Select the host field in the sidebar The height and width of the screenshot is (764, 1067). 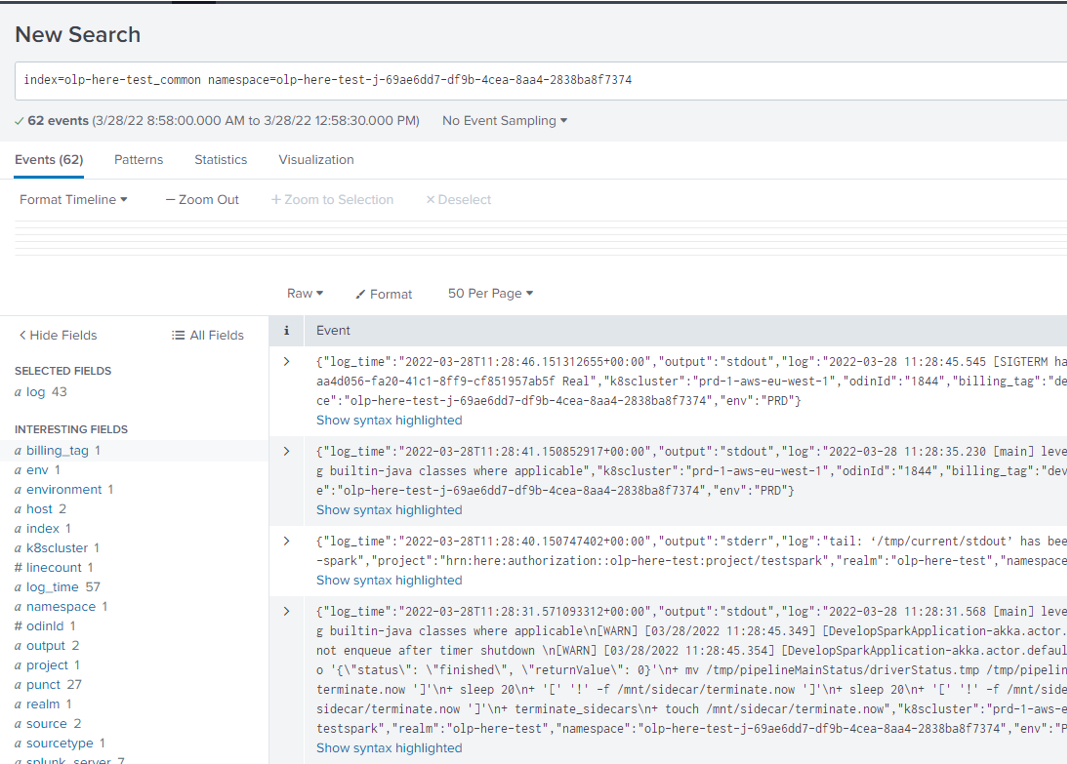40,508
